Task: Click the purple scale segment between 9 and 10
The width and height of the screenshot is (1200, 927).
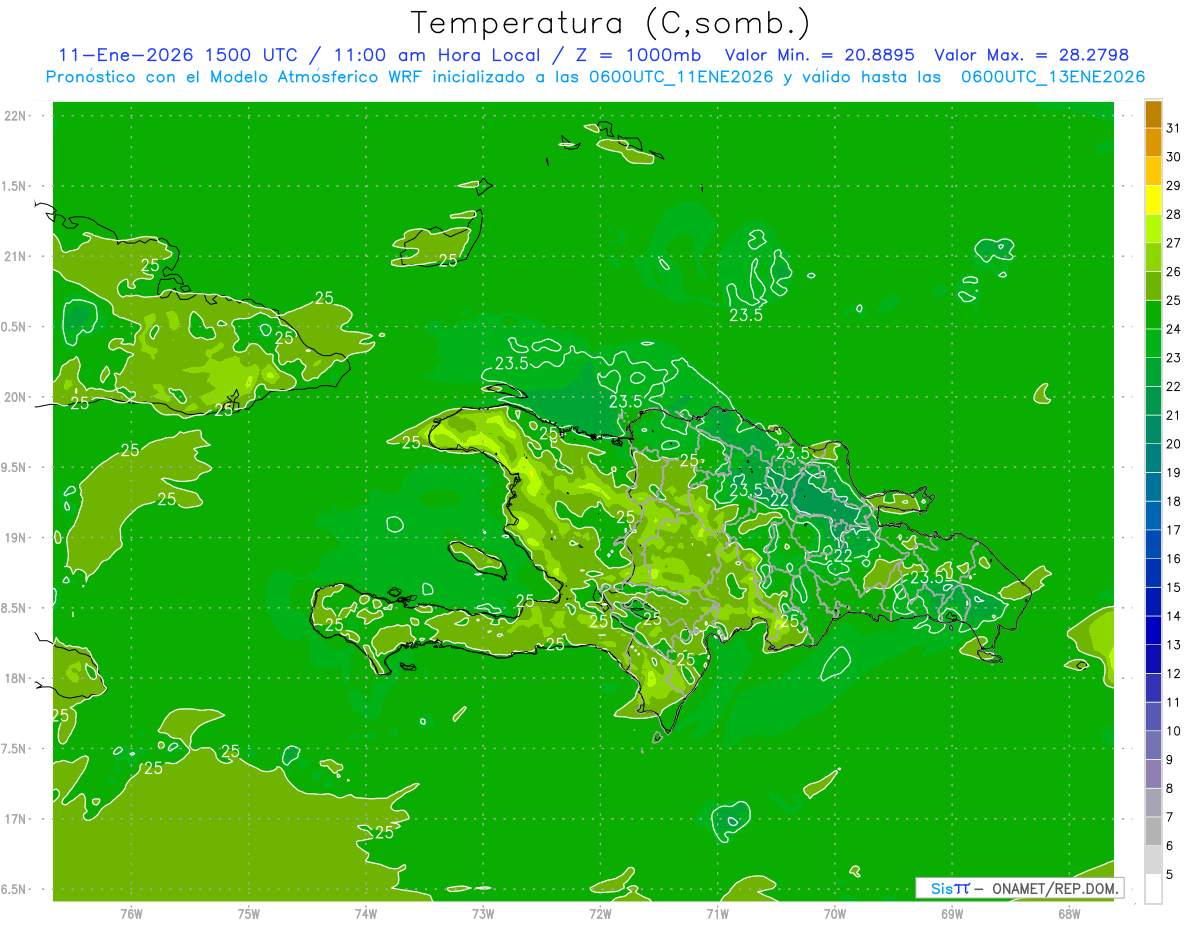Action: pos(1153,745)
